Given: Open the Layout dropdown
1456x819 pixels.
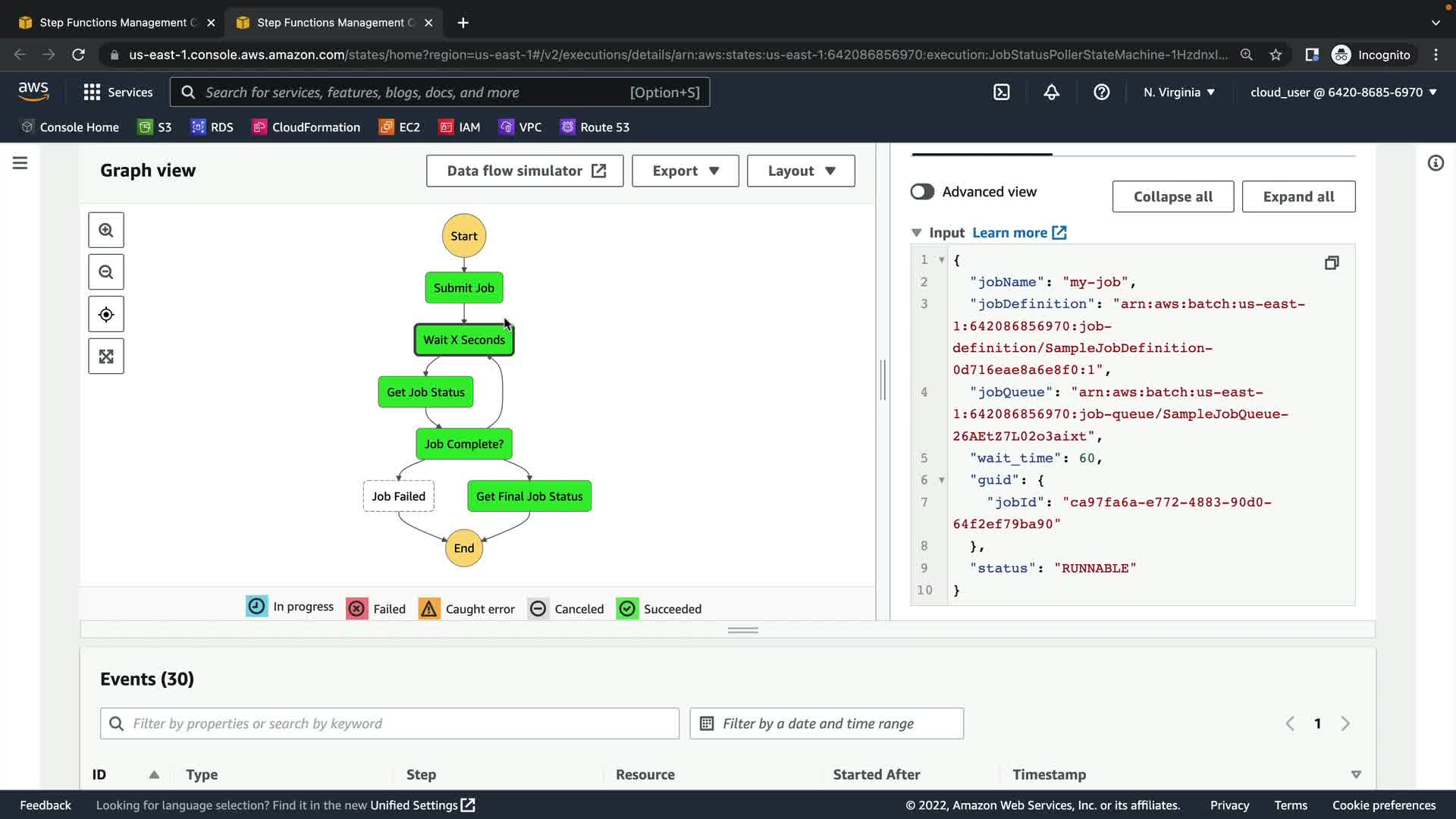Looking at the screenshot, I should (x=800, y=171).
